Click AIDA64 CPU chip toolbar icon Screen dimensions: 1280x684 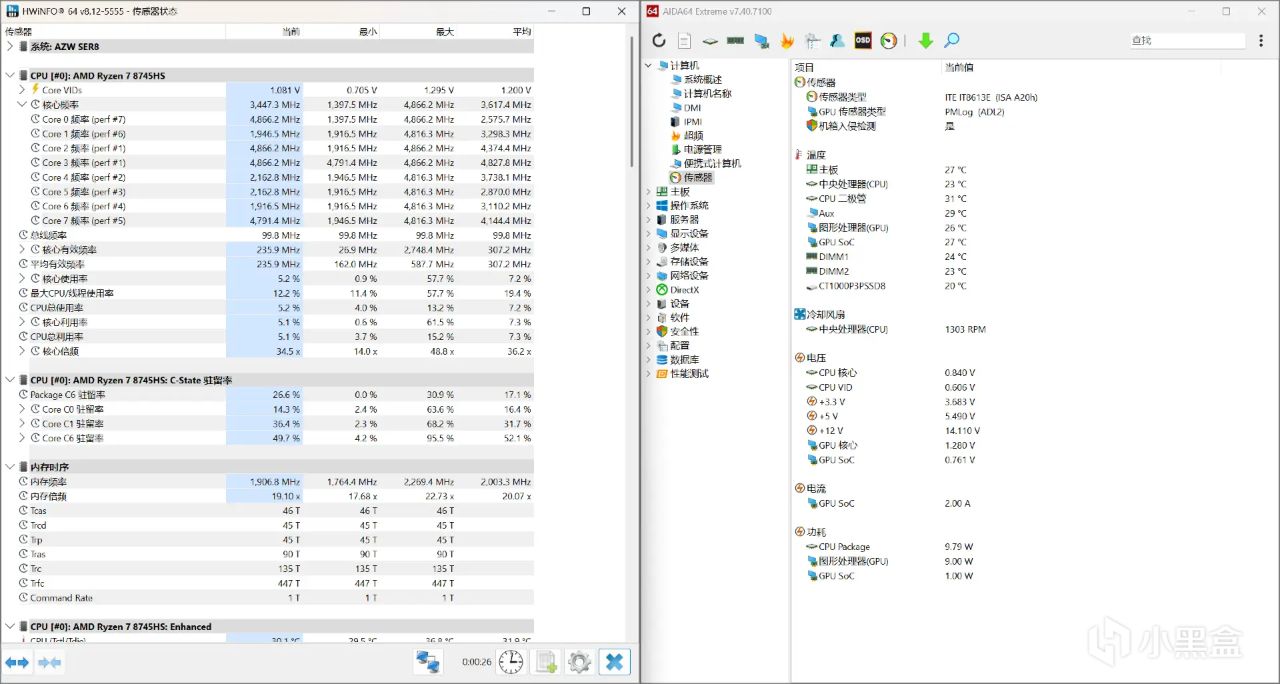click(x=710, y=40)
